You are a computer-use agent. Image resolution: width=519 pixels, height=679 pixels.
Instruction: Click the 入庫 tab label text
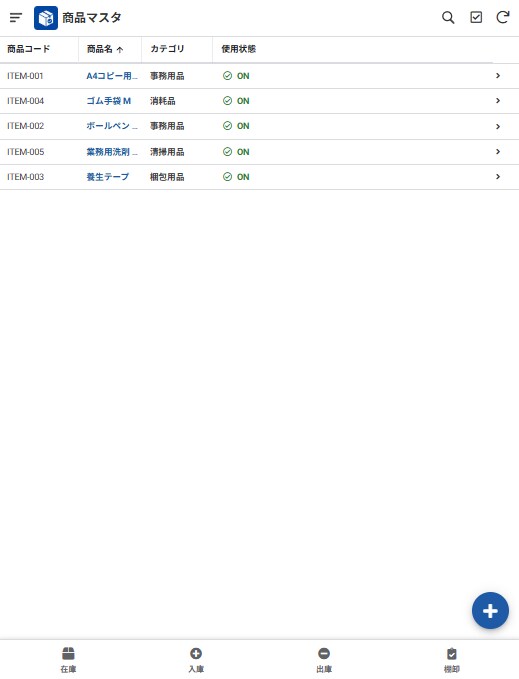[x=196, y=669]
